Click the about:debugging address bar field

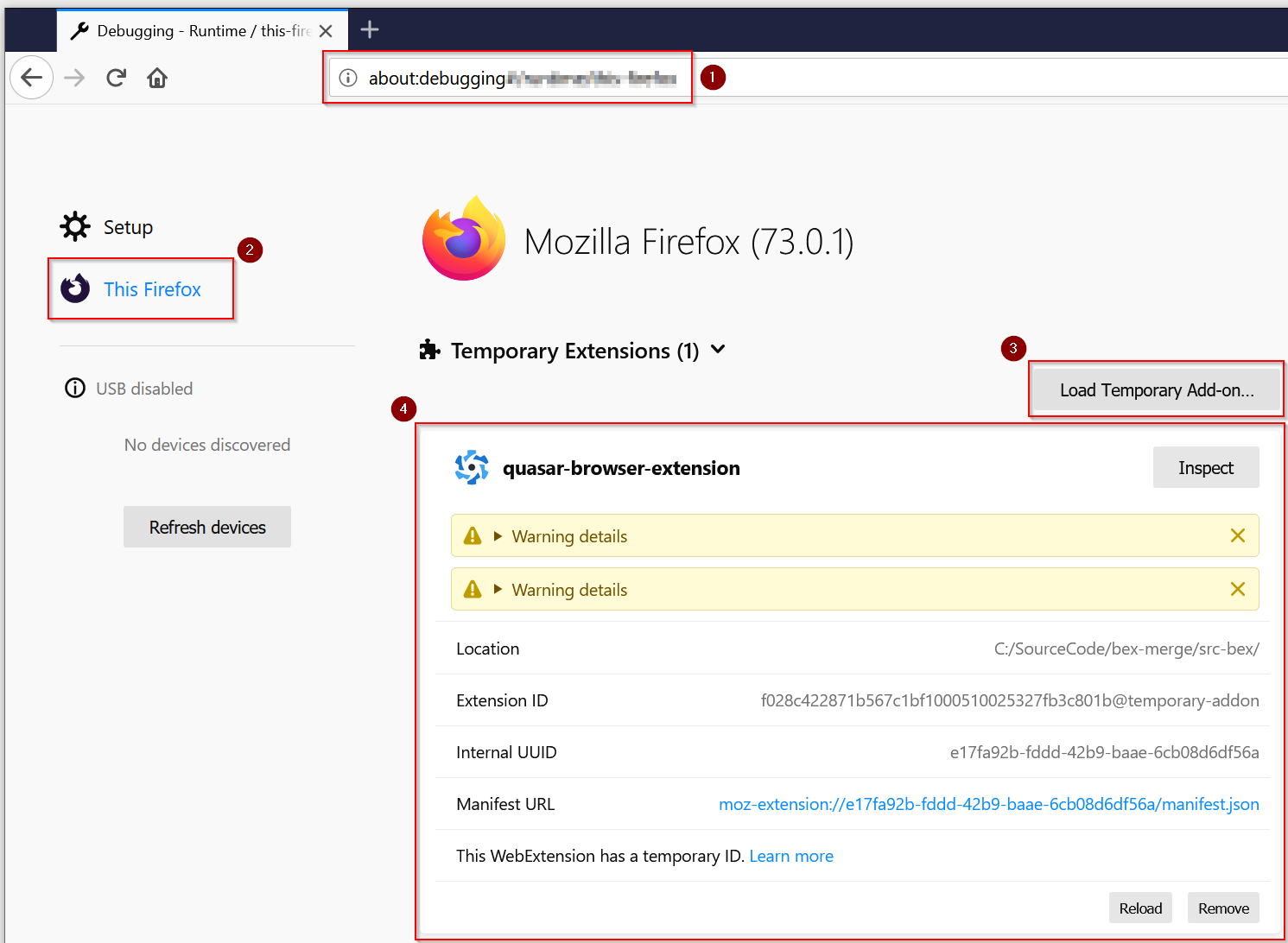click(x=518, y=79)
